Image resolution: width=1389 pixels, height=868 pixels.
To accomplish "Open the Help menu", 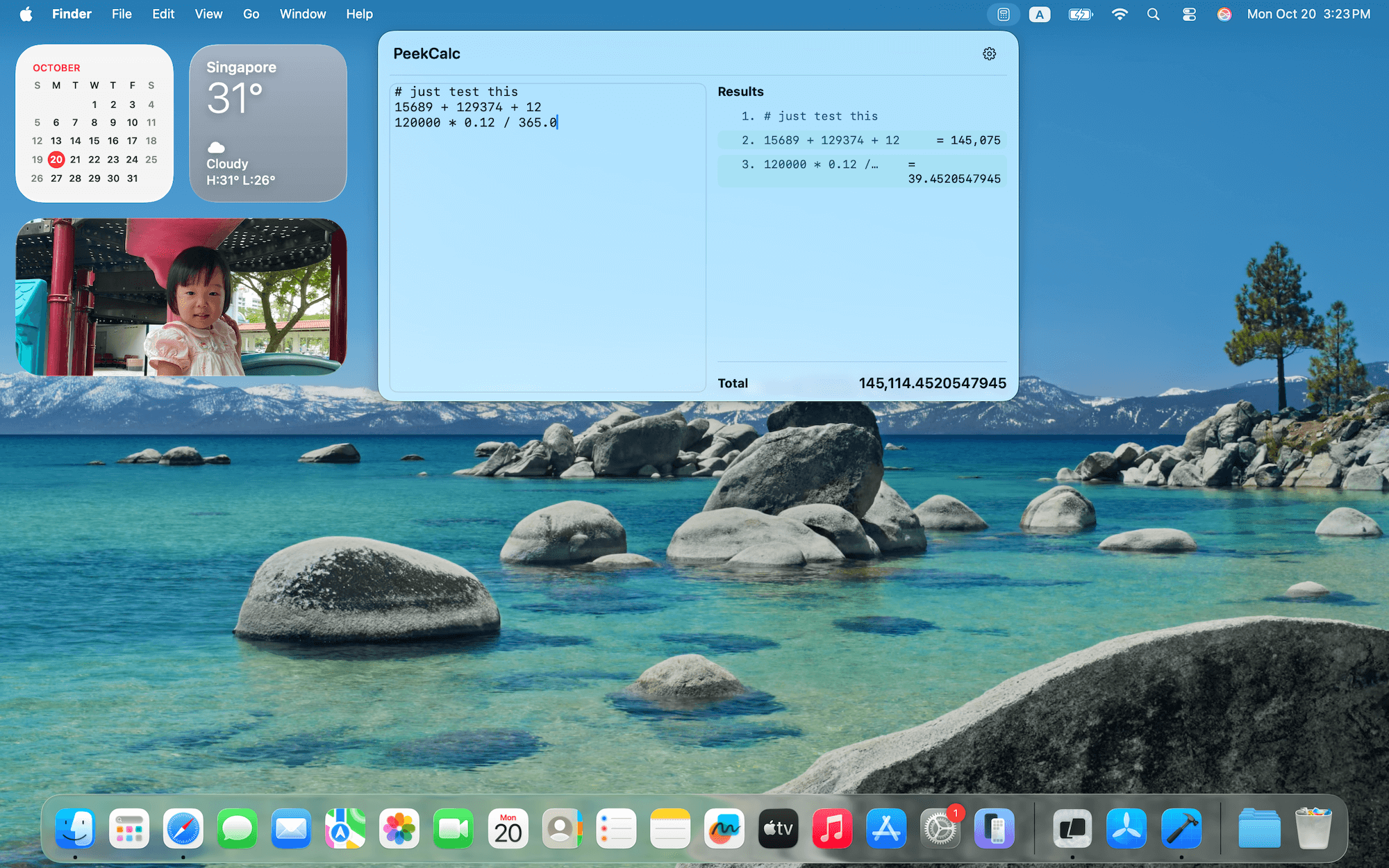I will 359,13.
